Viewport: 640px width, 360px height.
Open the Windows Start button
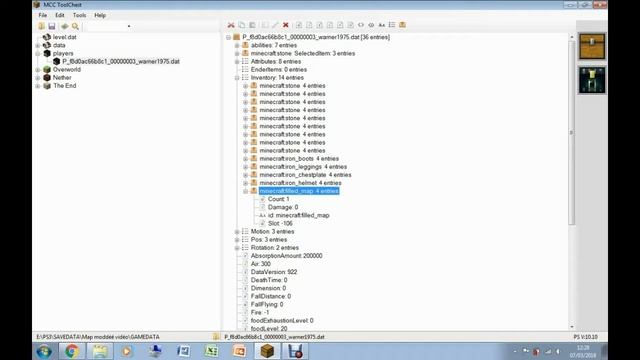tap(44, 351)
